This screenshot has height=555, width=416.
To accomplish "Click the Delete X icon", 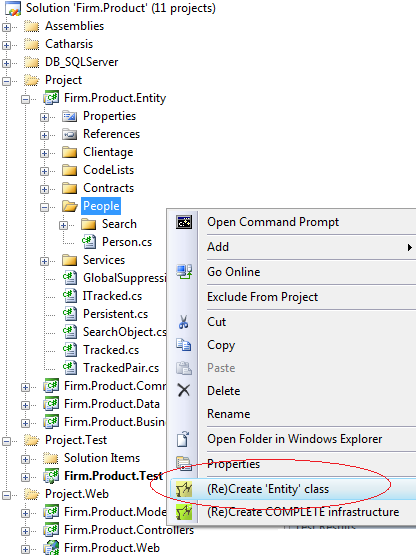I will click(x=184, y=390).
